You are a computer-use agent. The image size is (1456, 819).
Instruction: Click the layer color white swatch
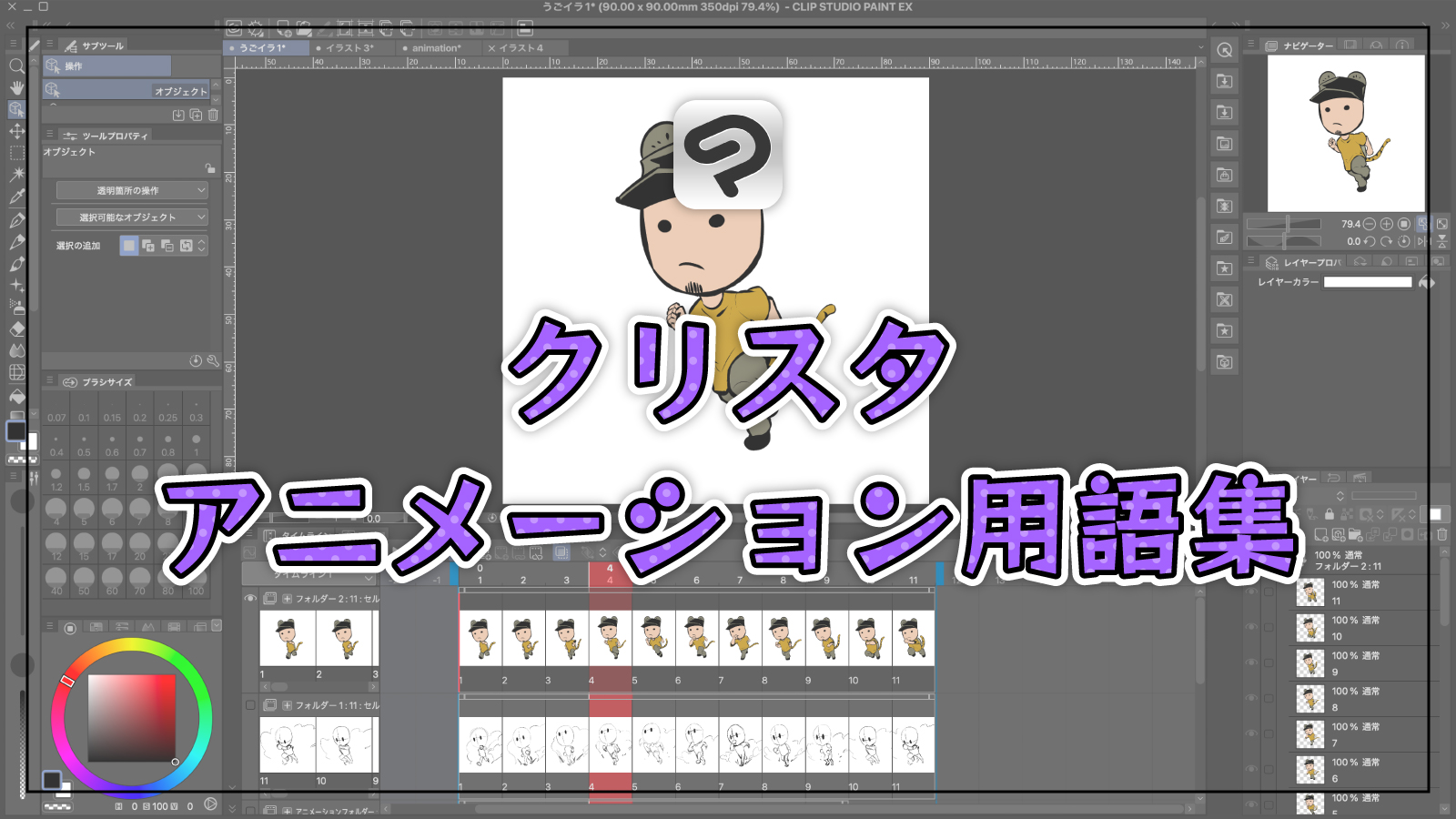point(1368,282)
